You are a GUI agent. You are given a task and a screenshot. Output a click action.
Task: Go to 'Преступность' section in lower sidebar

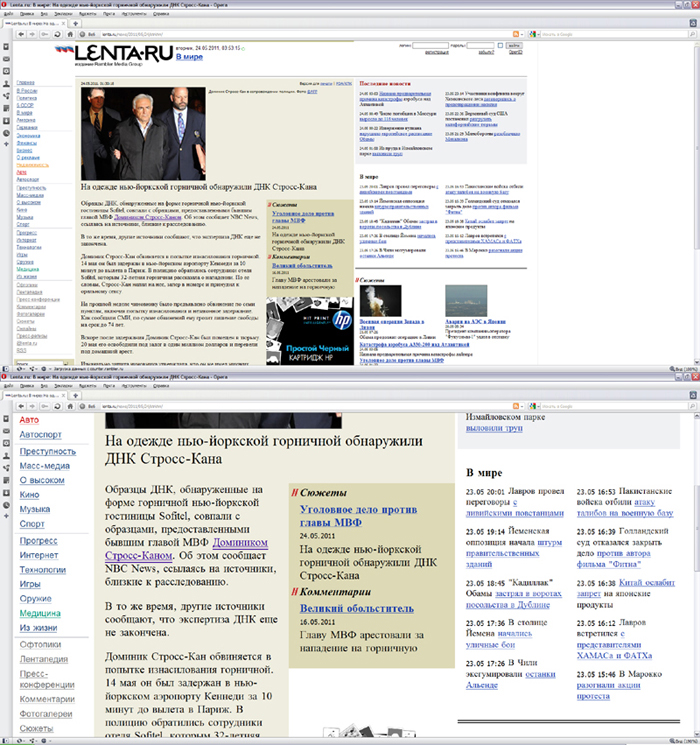(x=47, y=451)
